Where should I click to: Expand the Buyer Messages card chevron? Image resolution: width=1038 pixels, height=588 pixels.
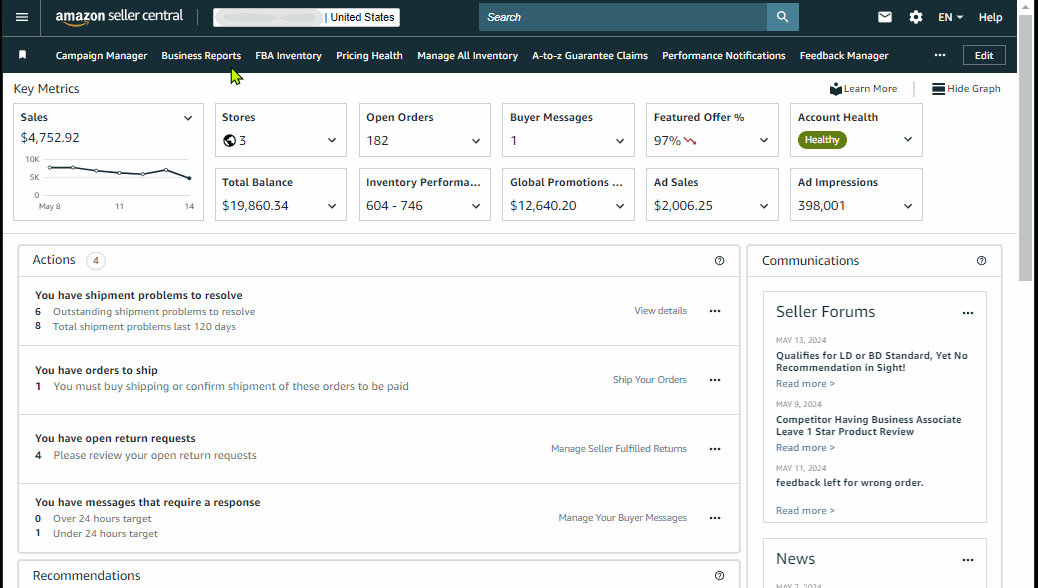click(620, 140)
